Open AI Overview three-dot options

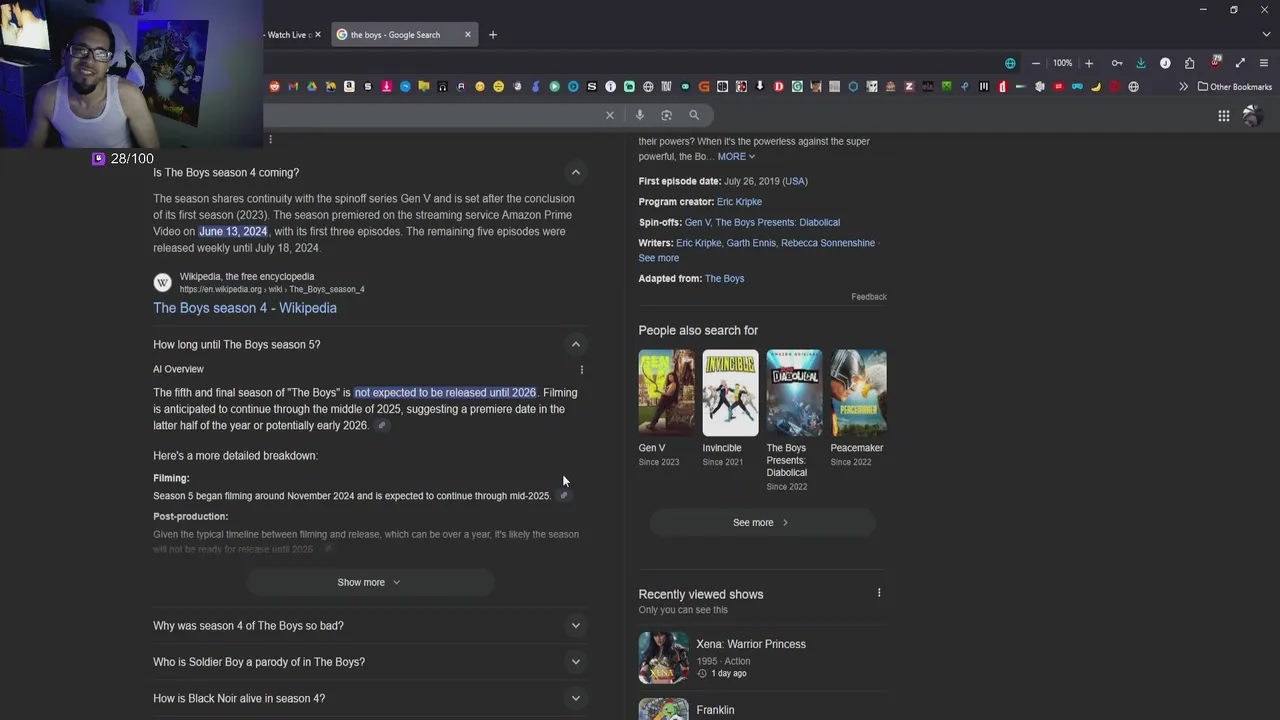click(x=582, y=370)
